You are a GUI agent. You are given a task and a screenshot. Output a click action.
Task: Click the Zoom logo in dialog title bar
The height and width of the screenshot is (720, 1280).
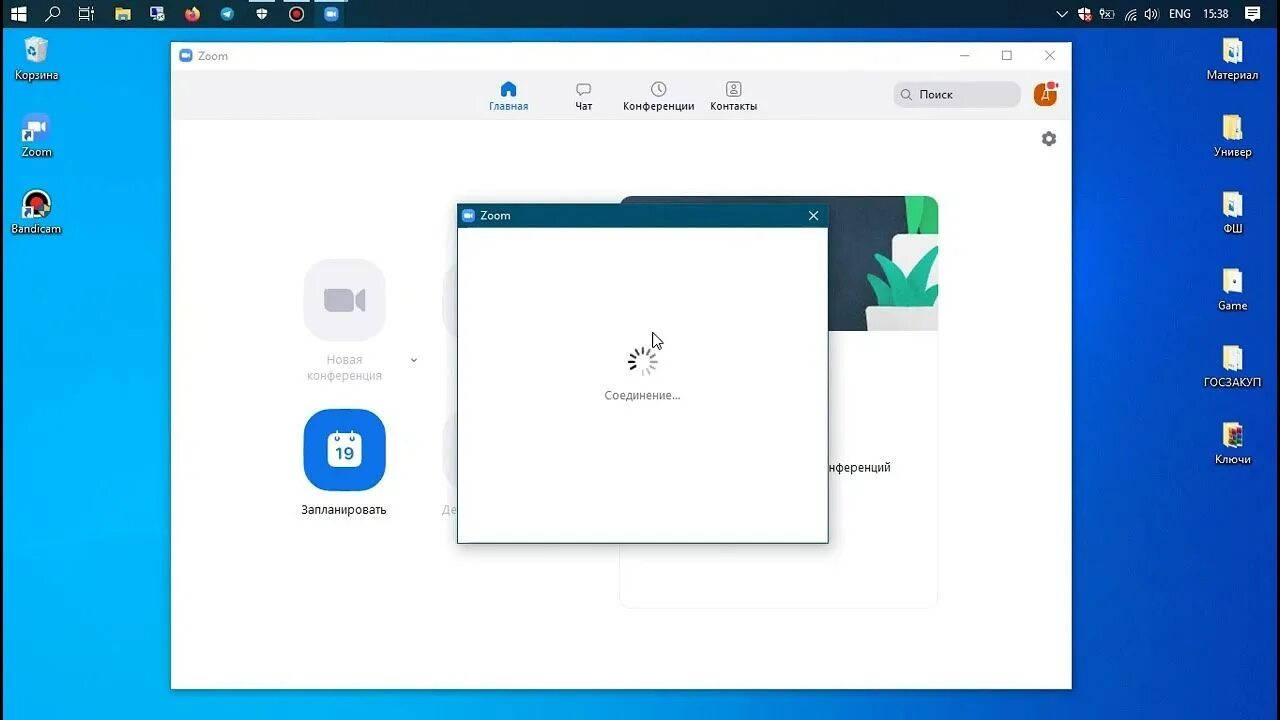[x=468, y=215]
